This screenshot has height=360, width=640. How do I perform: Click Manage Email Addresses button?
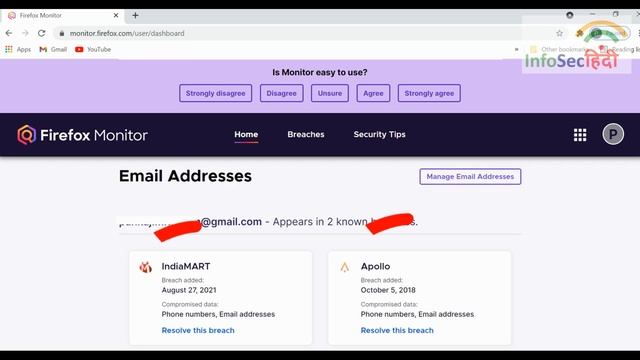(x=470, y=176)
